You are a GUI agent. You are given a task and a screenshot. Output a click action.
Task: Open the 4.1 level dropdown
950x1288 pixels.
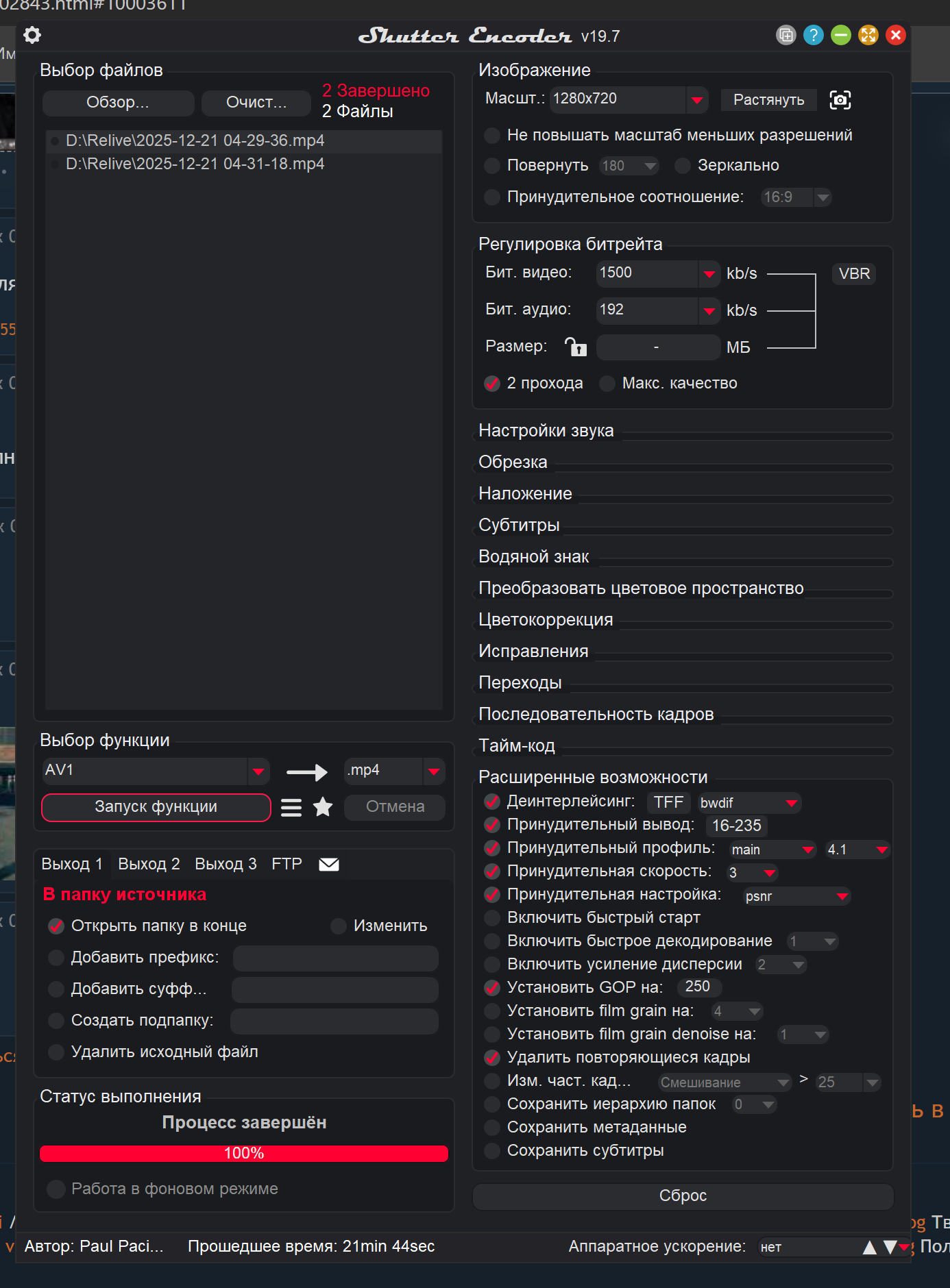coord(881,850)
